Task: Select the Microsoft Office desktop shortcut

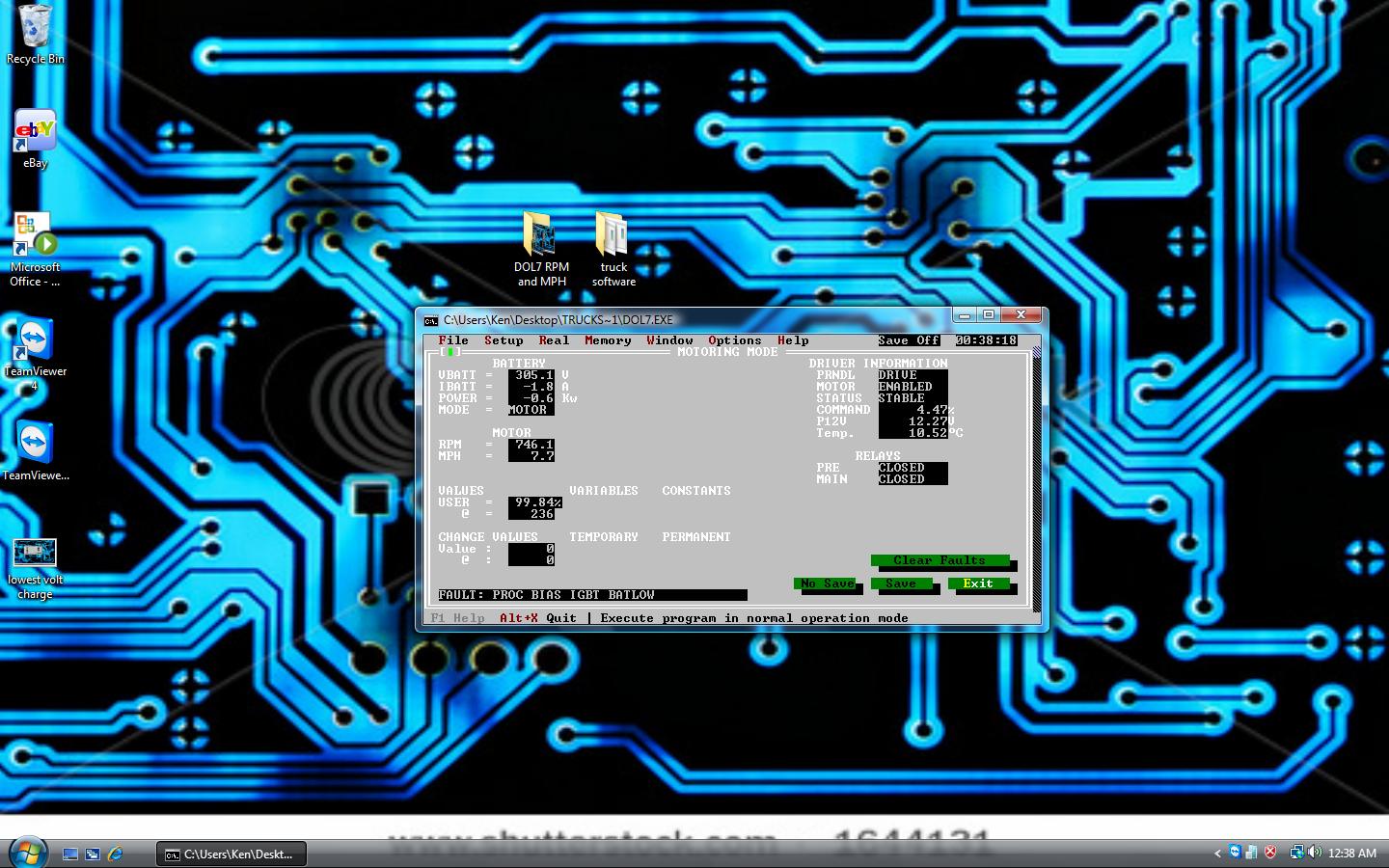Action: coord(35,250)
